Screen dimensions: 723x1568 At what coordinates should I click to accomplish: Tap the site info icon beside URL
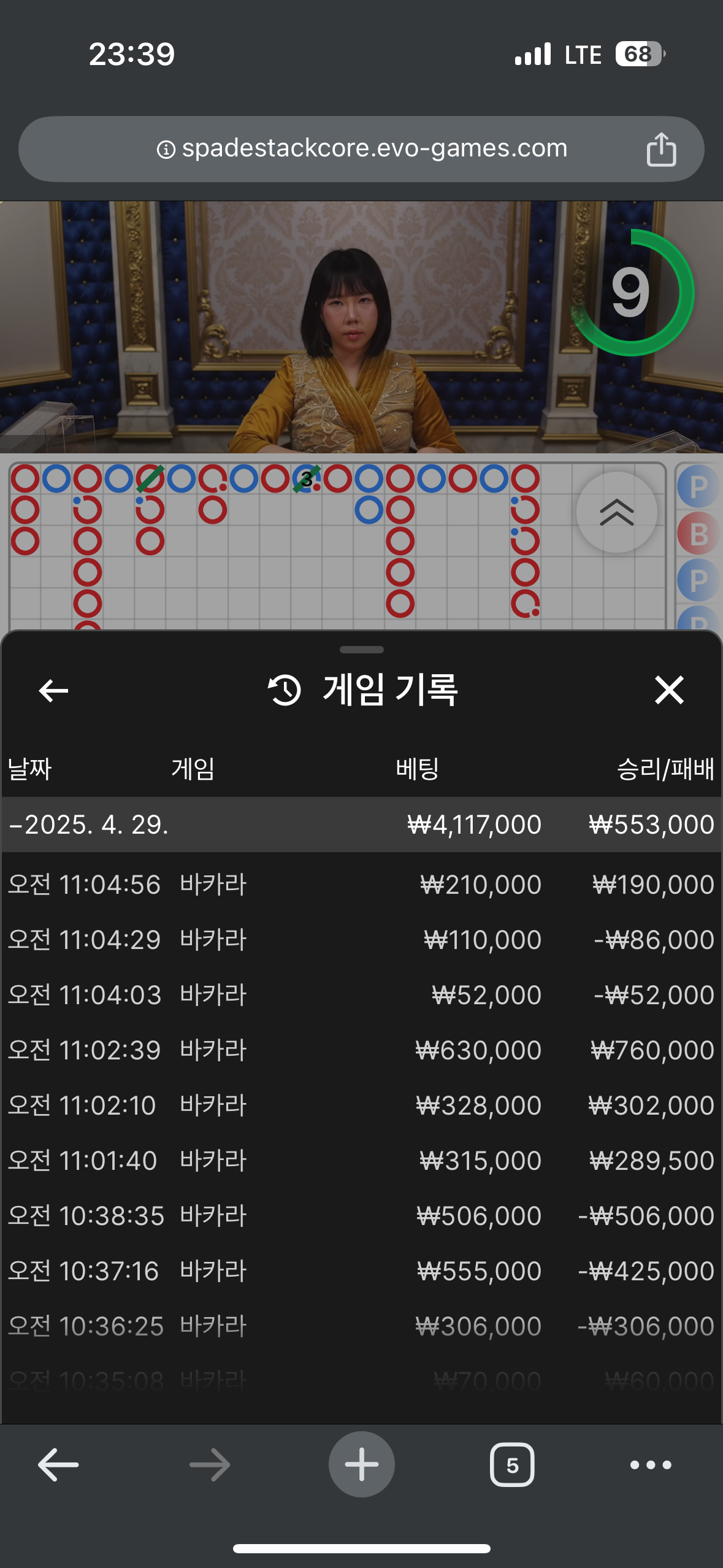click(x=166, y=149)
